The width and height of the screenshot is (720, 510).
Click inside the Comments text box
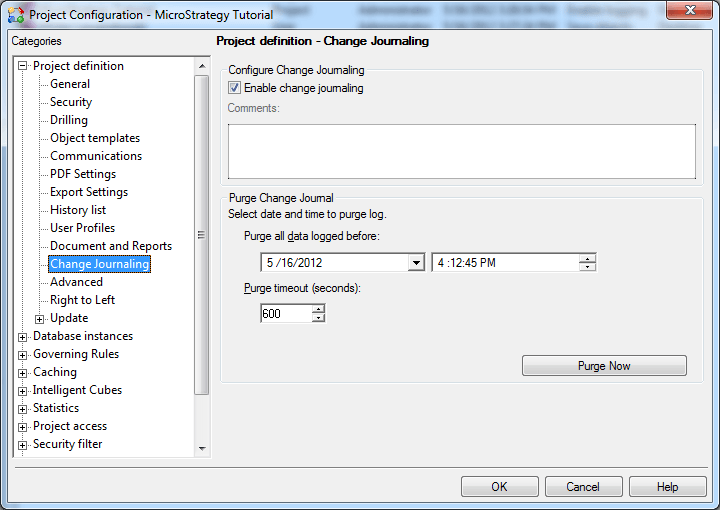pyautogui.click(x=462, y=151)
